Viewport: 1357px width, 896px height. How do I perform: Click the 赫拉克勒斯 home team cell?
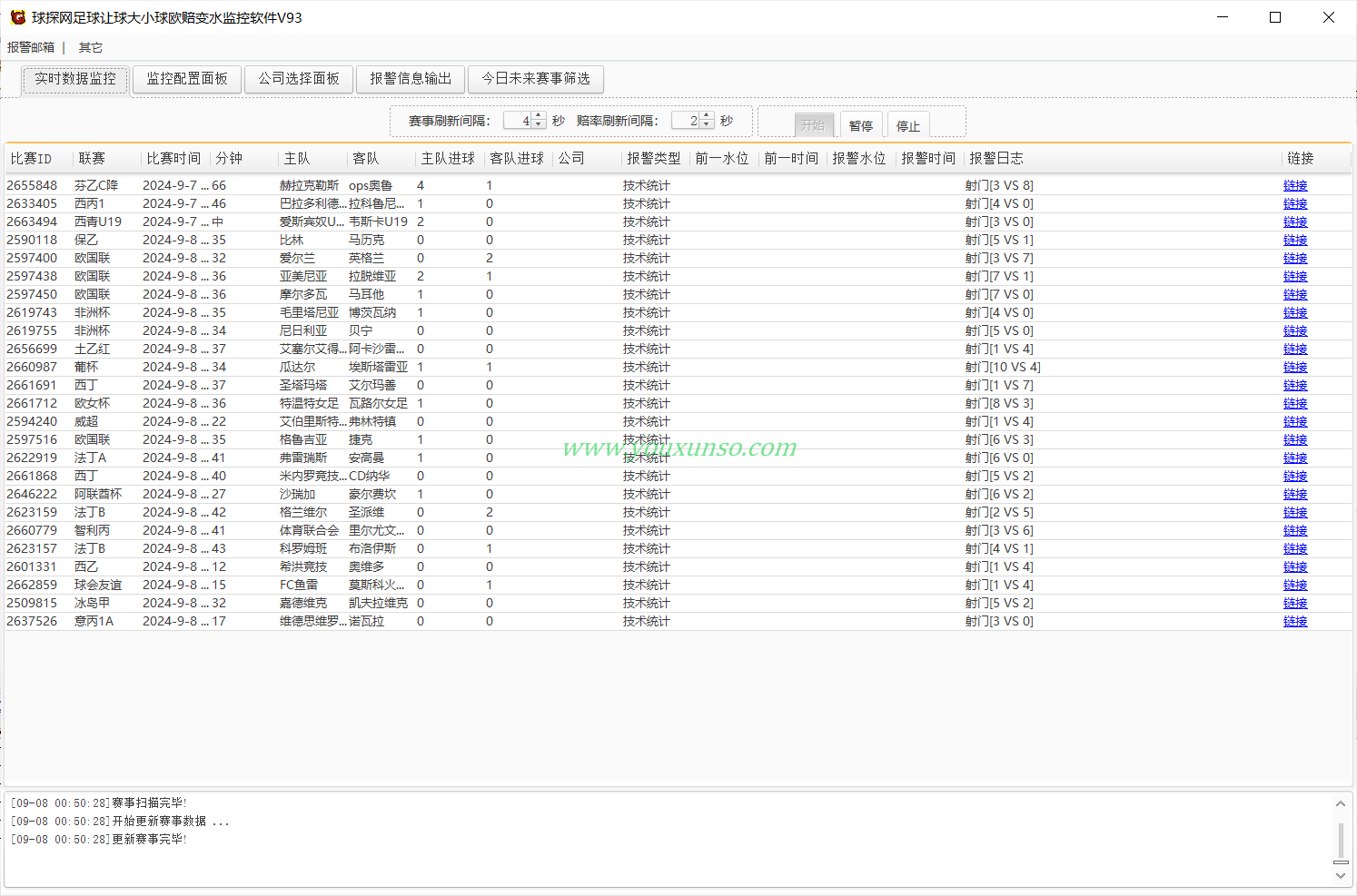[309, 185]
